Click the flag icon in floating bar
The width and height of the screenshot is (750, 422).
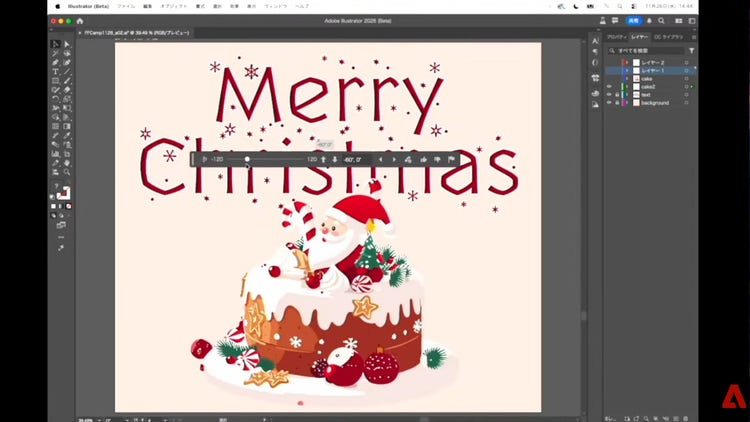coord(451,159)
